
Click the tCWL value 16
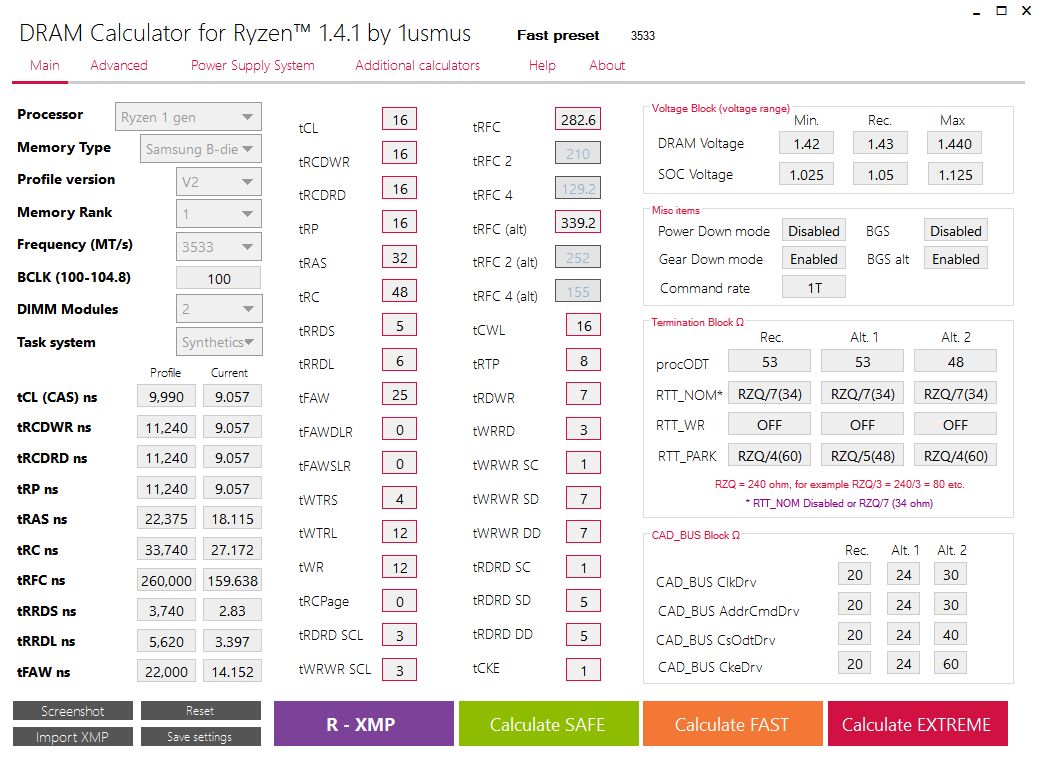pyautogui.click(x=583, y=326)
